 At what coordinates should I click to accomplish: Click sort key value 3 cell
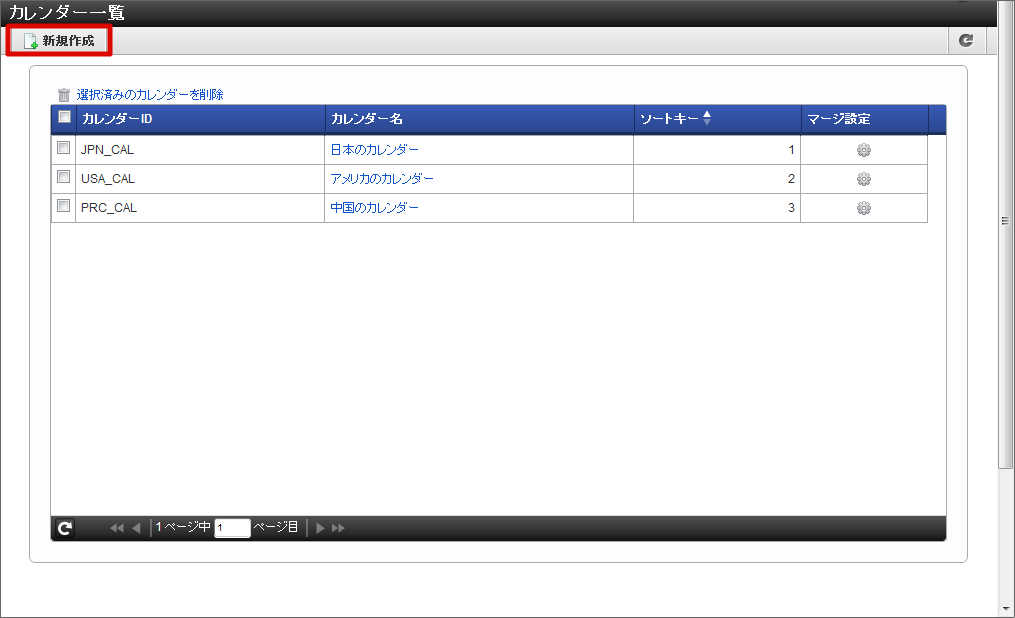tap(717, 208)
